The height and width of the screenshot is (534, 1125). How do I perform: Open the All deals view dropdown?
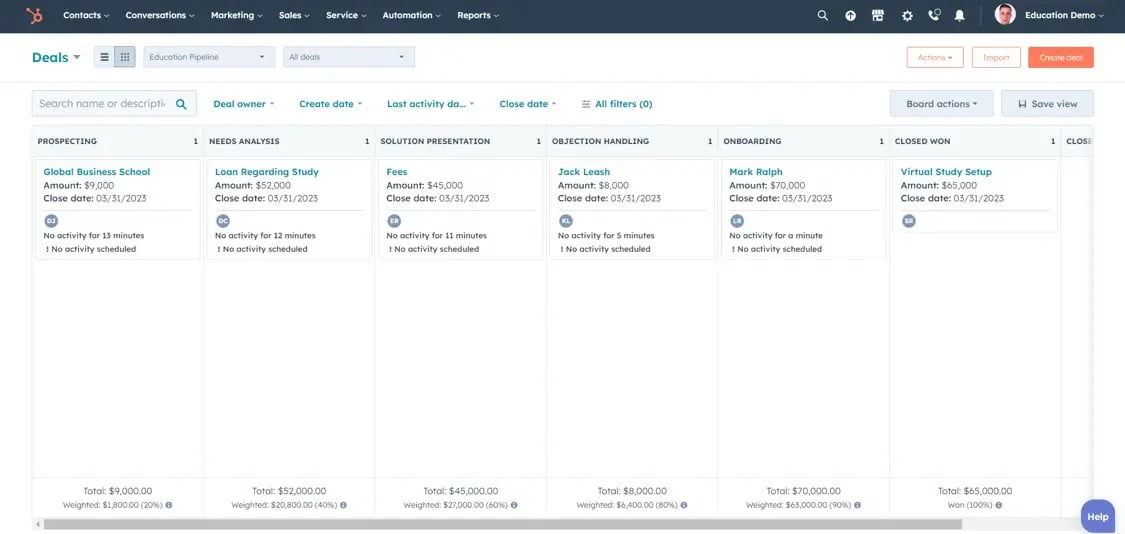(349, 57)
